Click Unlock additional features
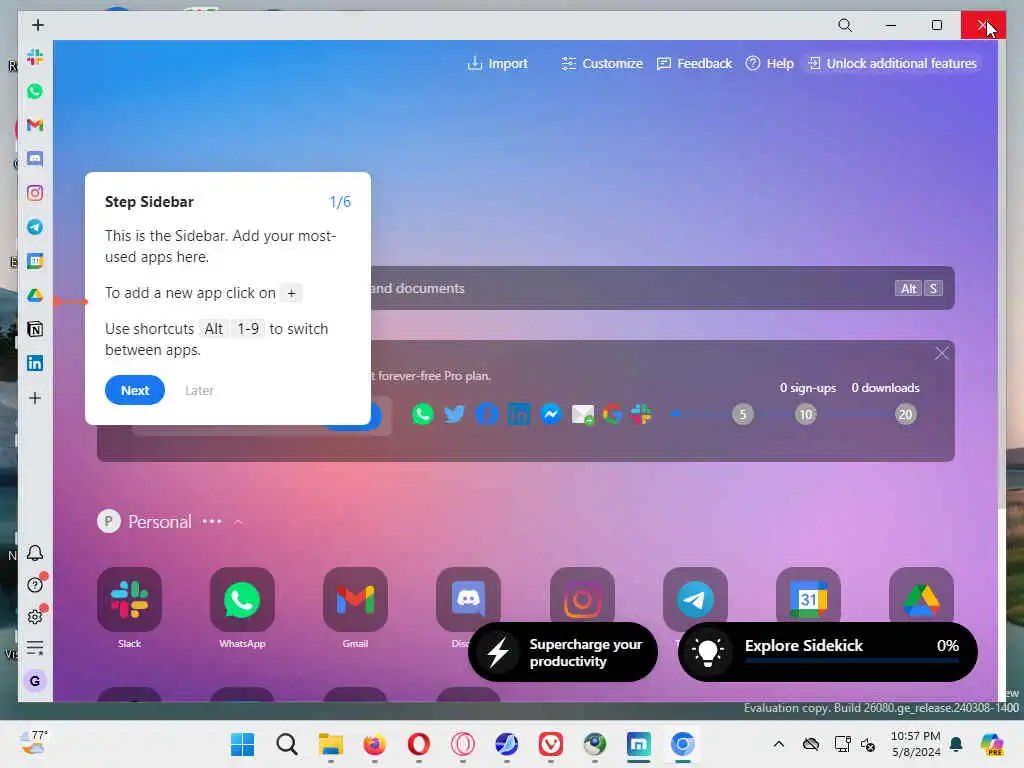The width and height of the screenshot is (1024, 768). (x=893, y=63)
